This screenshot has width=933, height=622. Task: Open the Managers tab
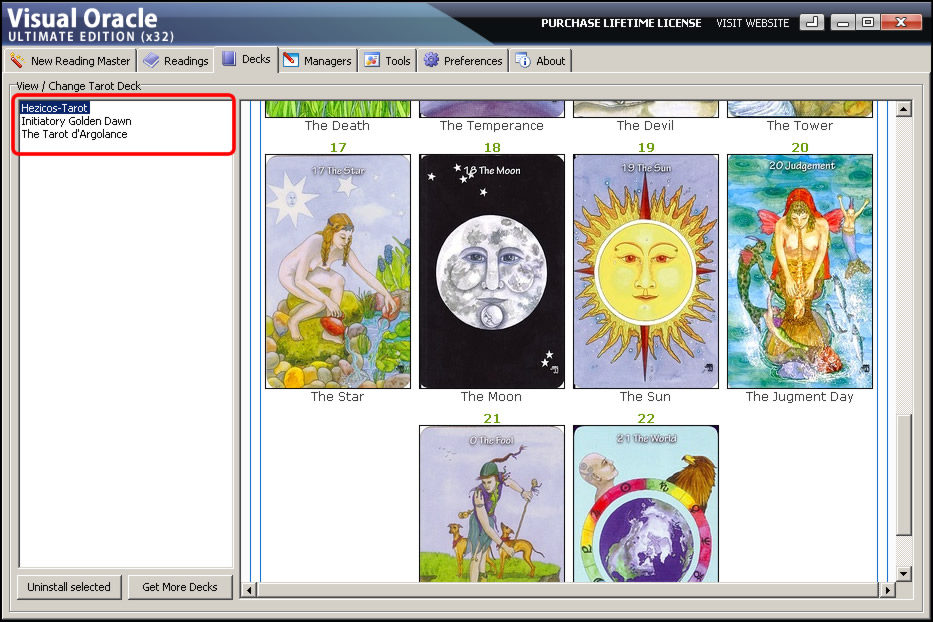[318, 61]
